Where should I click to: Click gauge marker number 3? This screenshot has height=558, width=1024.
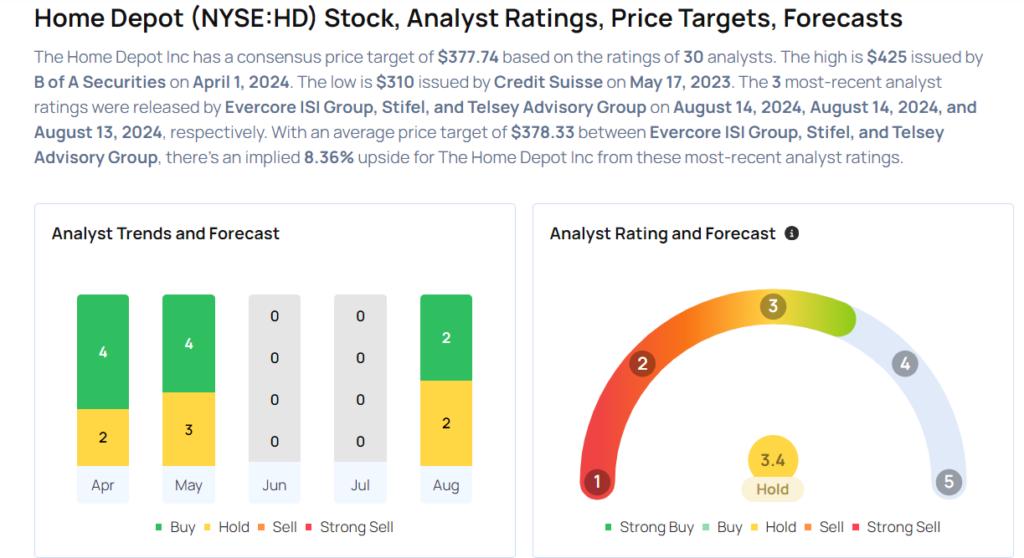click(773, 306)
